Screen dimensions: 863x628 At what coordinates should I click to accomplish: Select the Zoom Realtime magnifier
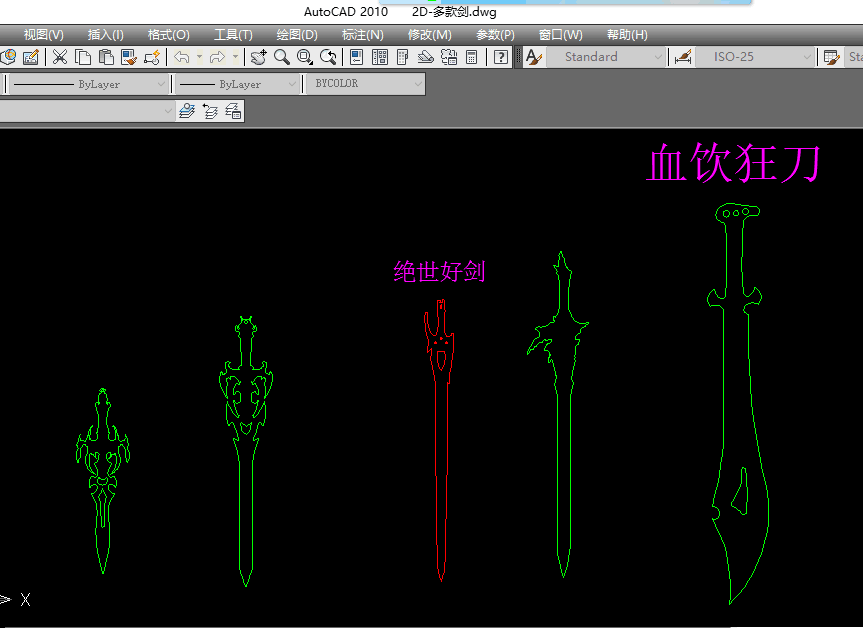tap(282, 57)
